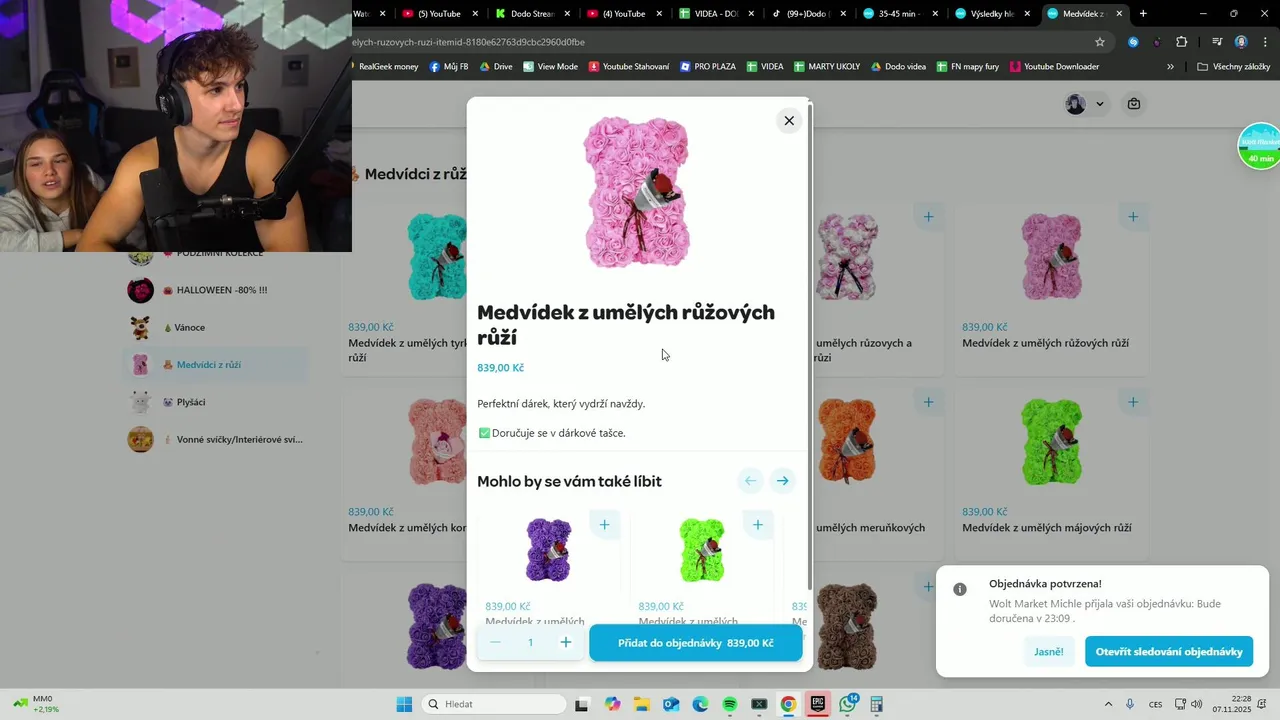
Task: Open Můj FB bookmark
Action: [x=449, y=67]
